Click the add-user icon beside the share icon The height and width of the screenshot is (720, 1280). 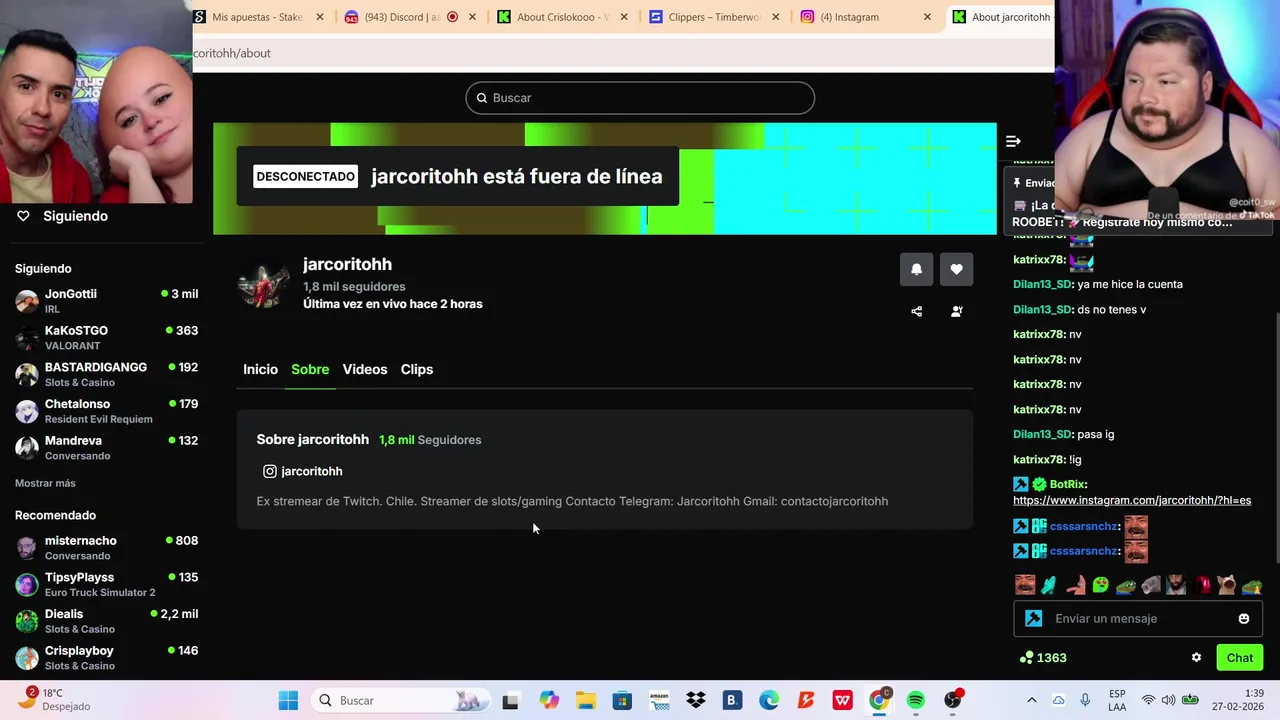click(956, 311)
